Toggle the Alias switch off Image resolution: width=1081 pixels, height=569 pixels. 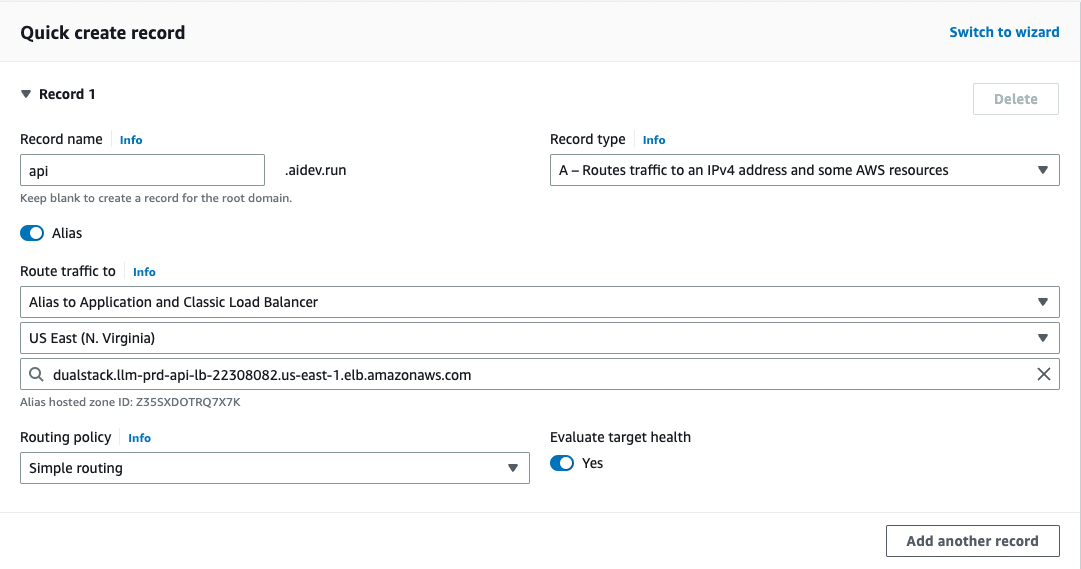point(32,233)
